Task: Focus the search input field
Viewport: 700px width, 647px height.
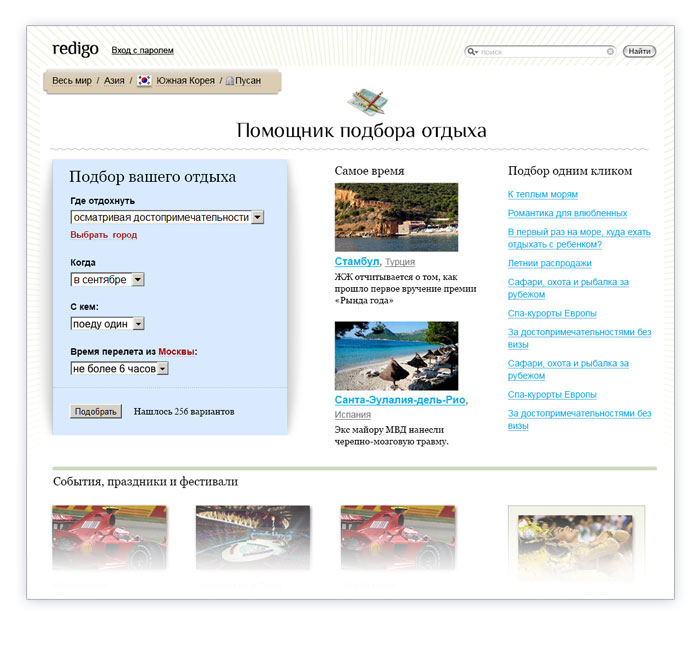Action: (x=540, y=51)
